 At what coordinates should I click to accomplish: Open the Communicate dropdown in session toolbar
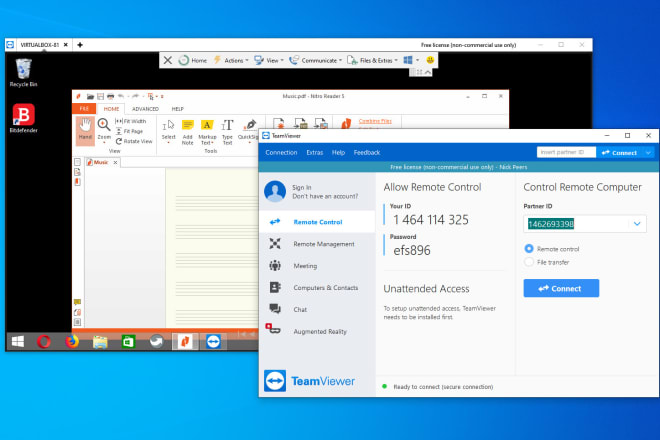pos(316,60)
